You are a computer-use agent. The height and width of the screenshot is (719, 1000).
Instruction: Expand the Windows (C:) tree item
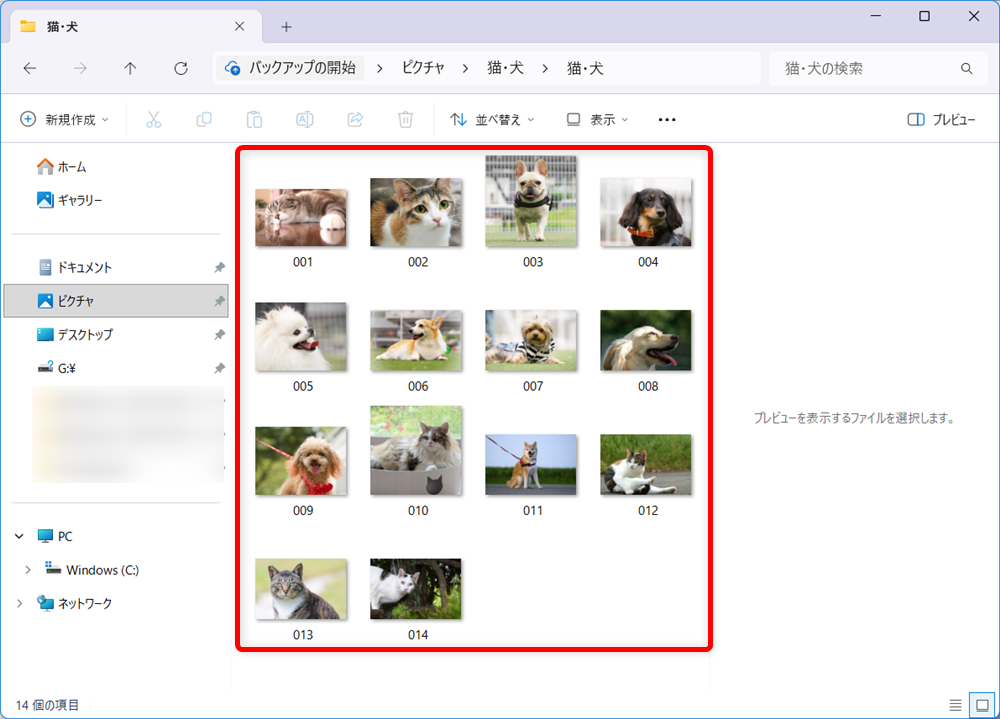[28, 570]
